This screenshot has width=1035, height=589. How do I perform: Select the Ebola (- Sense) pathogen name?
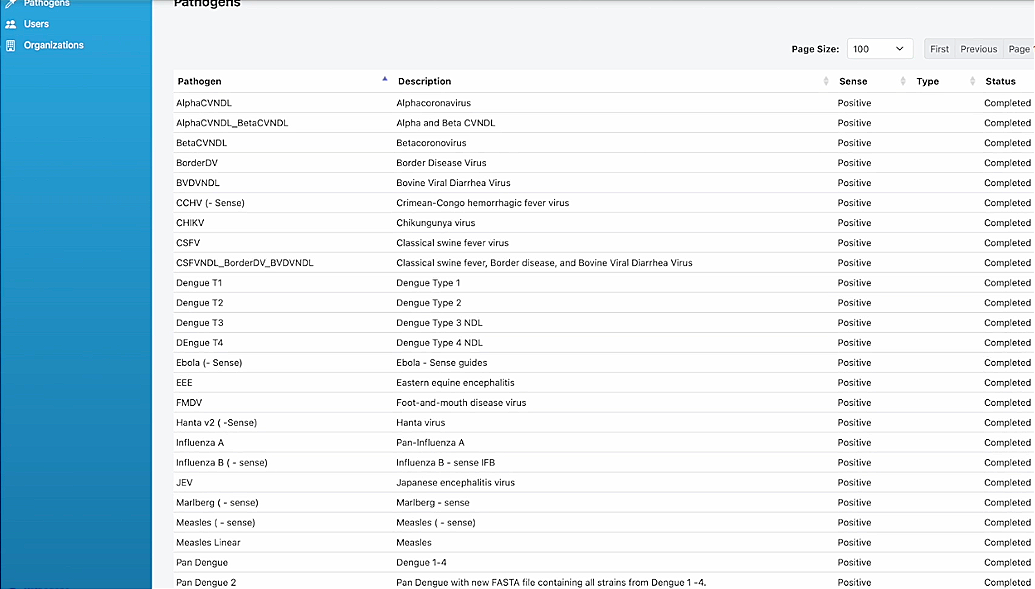[x=209, y=363]
